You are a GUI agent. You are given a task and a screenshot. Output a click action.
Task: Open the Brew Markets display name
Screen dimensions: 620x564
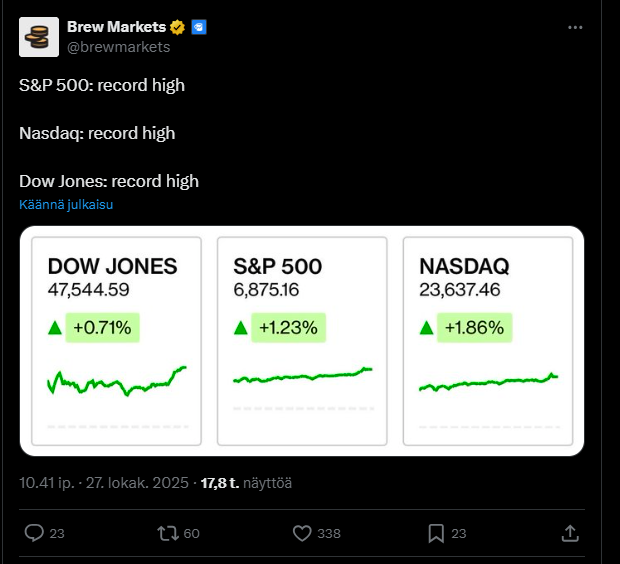click(x=116, y=27)
